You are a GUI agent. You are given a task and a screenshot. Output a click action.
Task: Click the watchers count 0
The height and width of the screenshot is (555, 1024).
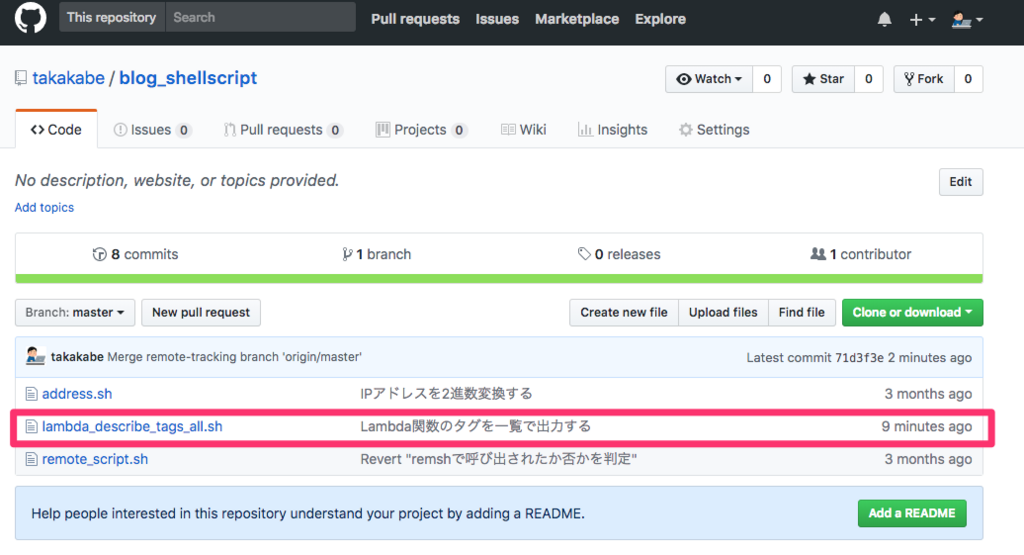pyautogui.click(x=767, y=79)
